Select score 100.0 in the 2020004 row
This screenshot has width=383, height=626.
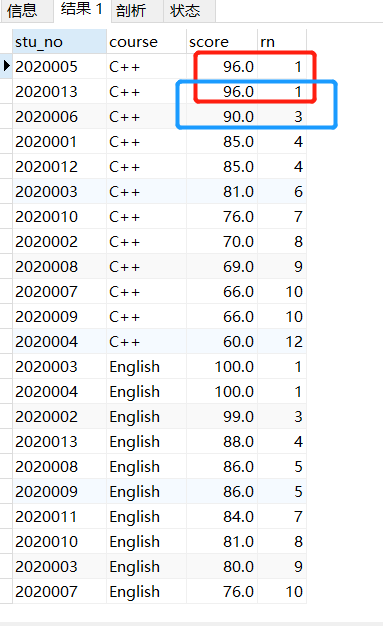(222, 392)
